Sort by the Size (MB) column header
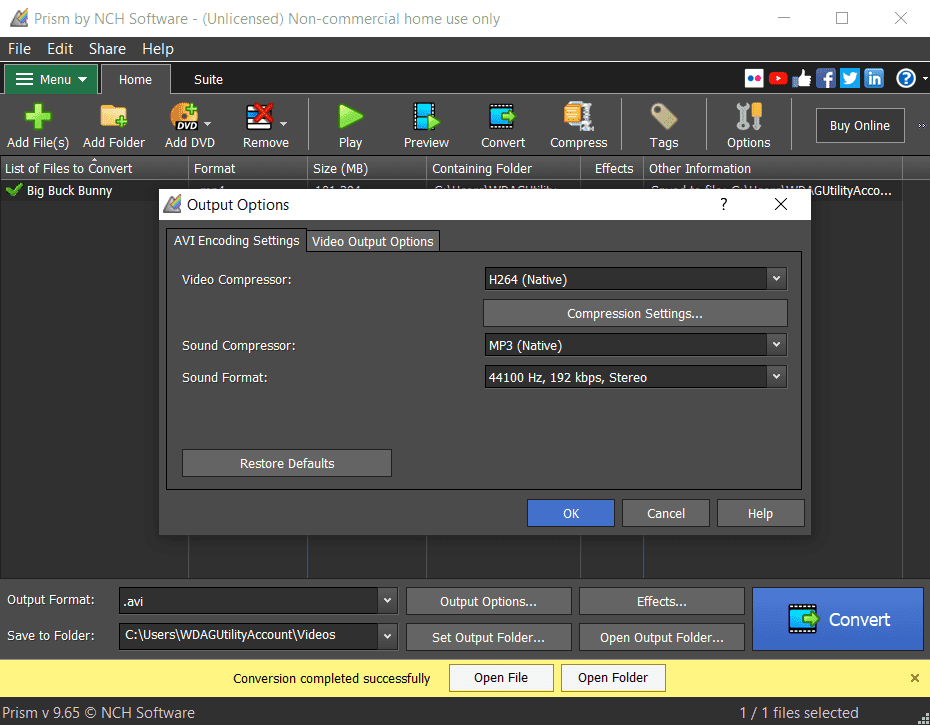This screenshot has width=930, height=725. [367, 168]
